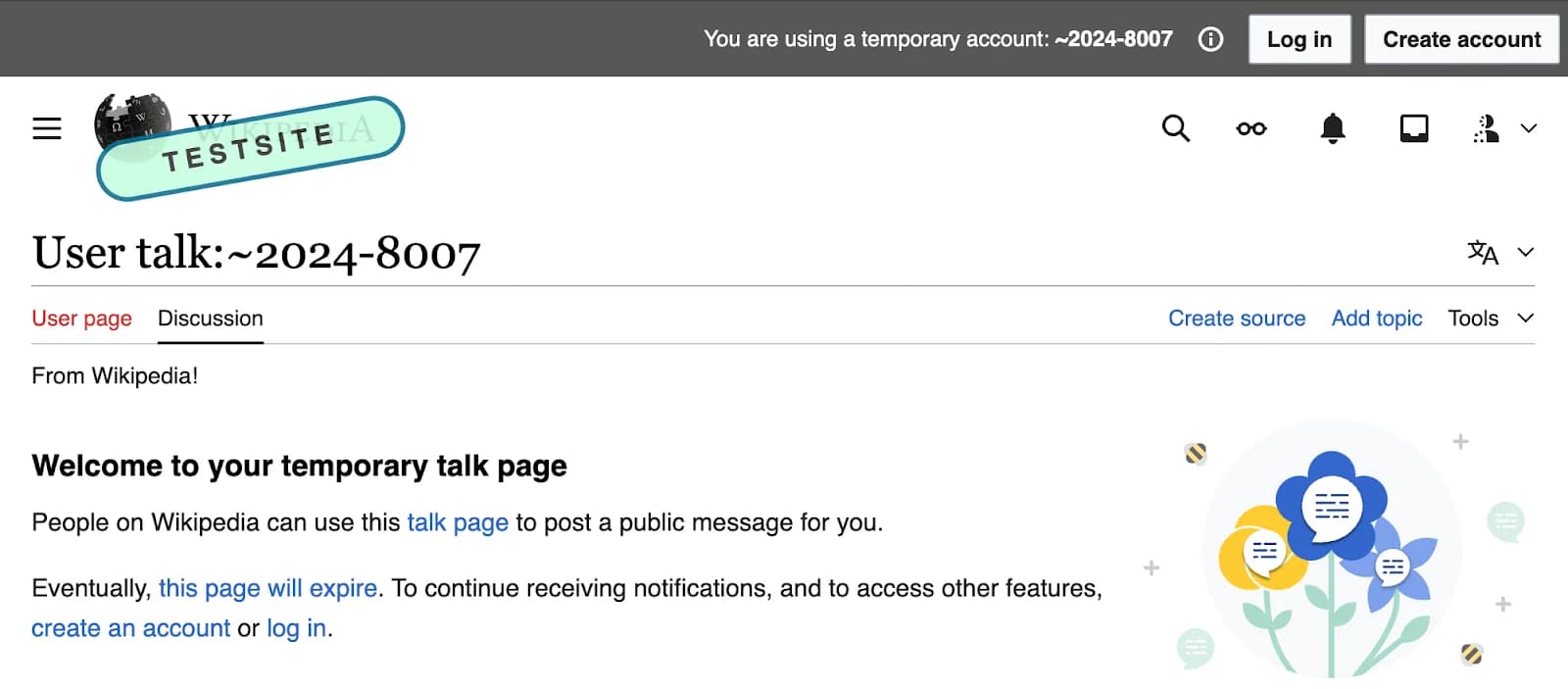
Task: Click the Wikipedia test site logo
Action: tap(249, 147)
